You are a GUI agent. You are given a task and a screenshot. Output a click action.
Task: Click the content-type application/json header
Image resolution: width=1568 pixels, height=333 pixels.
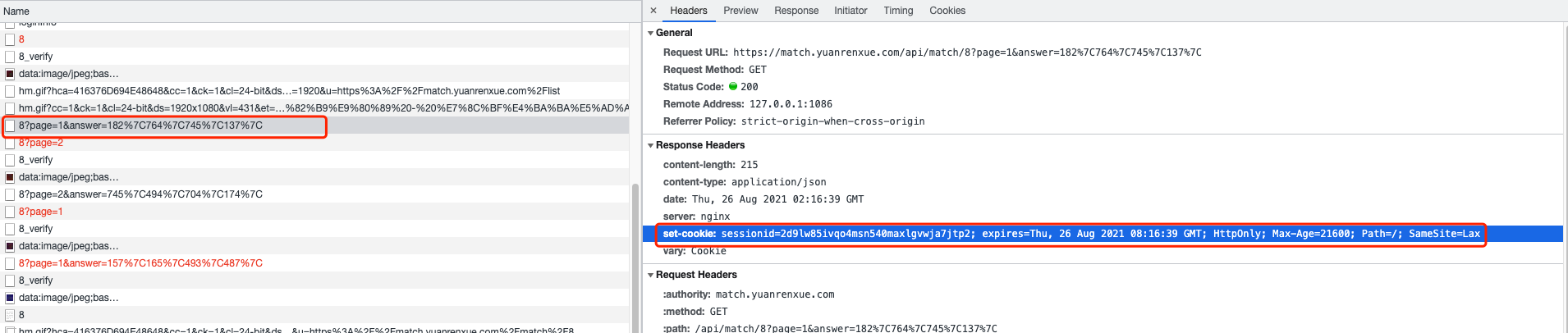click(745, 182)
